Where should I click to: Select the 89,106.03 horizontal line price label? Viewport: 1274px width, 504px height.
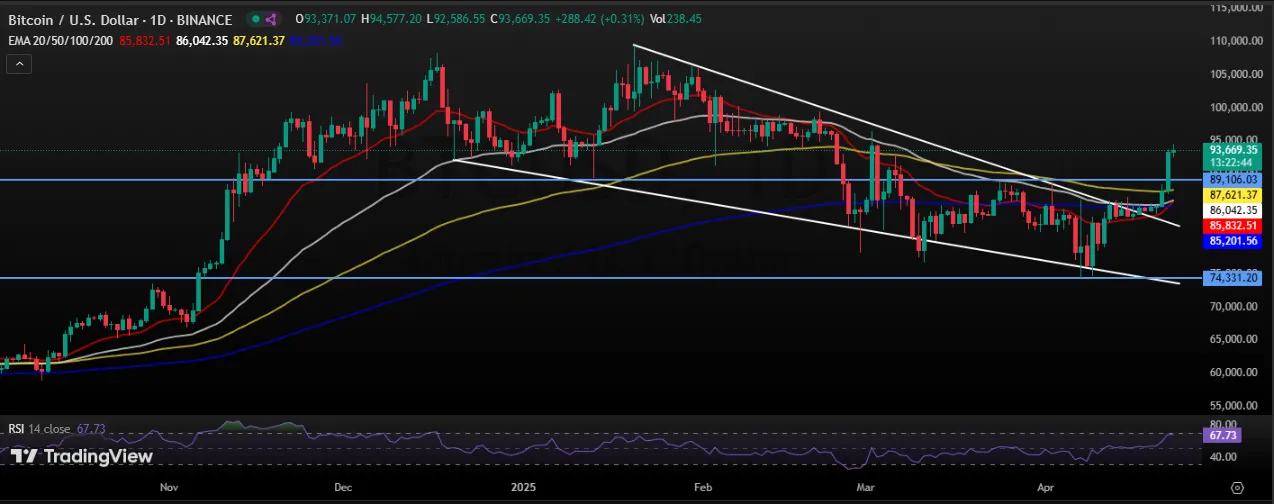(x=1235, y=180)
